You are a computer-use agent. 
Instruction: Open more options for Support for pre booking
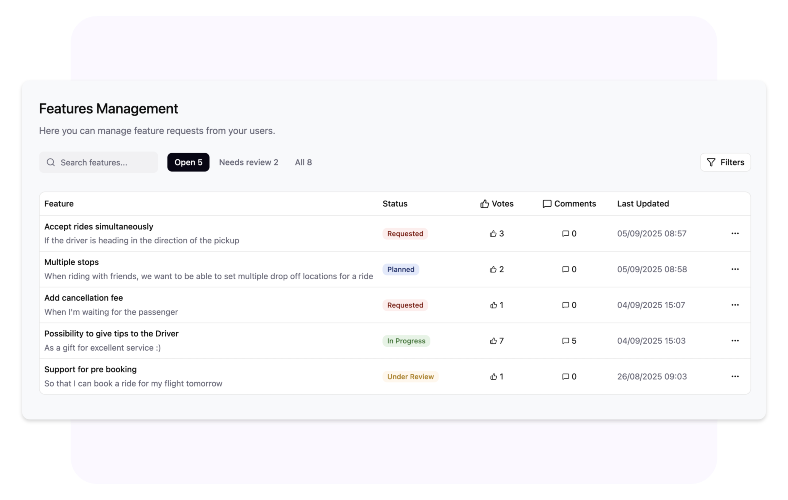point(735,376)
